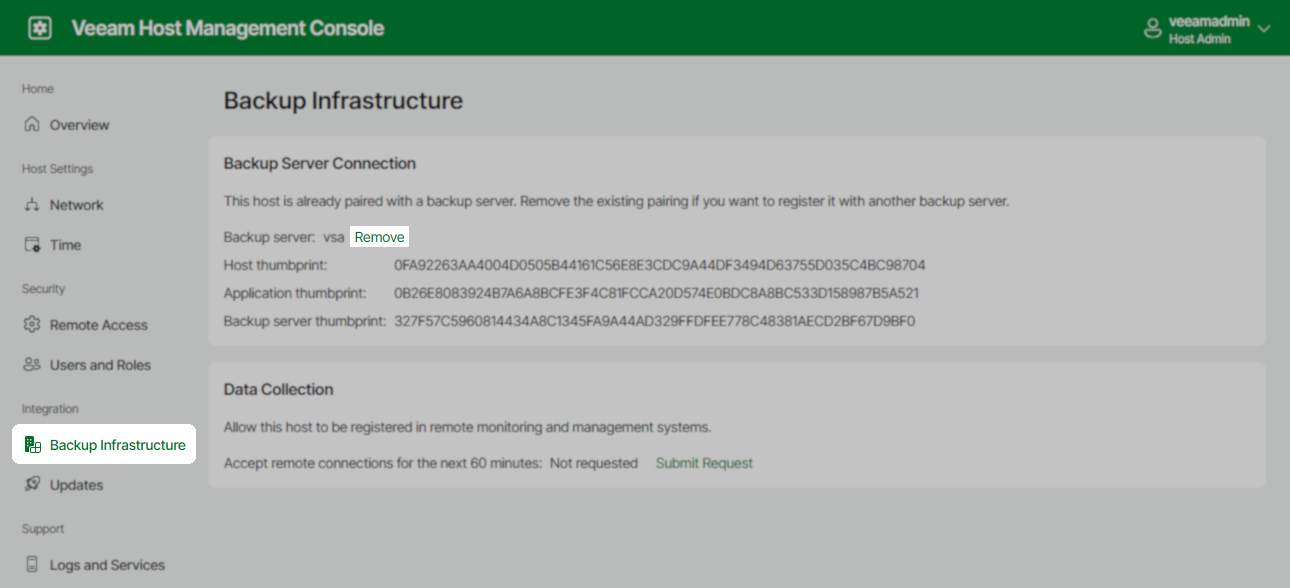Screen dimensions: 1290x588
Task: Navigate to Logs and Services
Action: tap(107, 564)
